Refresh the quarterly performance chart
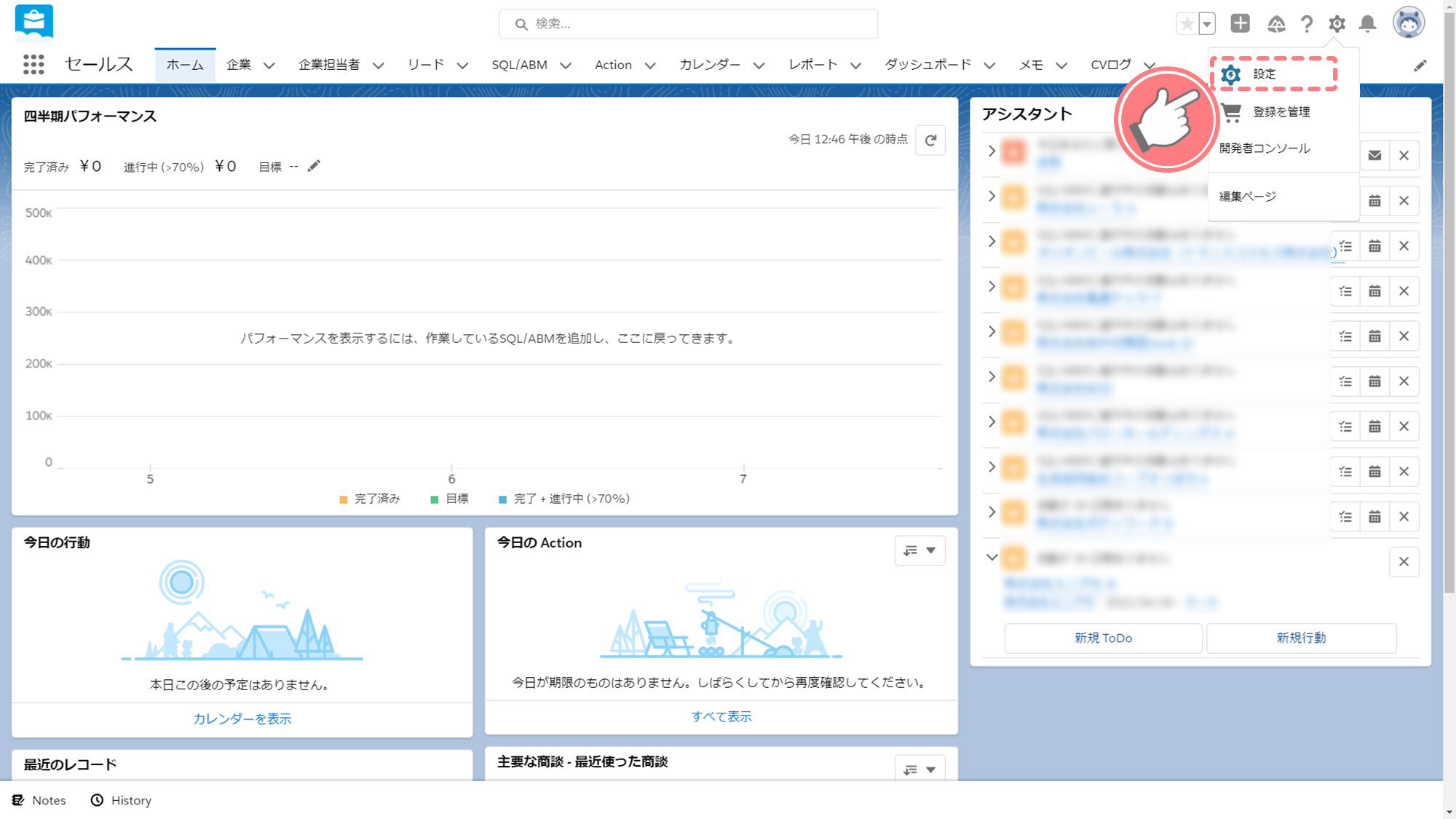The height and width of the screenshot is (819, 1456). 930,141
